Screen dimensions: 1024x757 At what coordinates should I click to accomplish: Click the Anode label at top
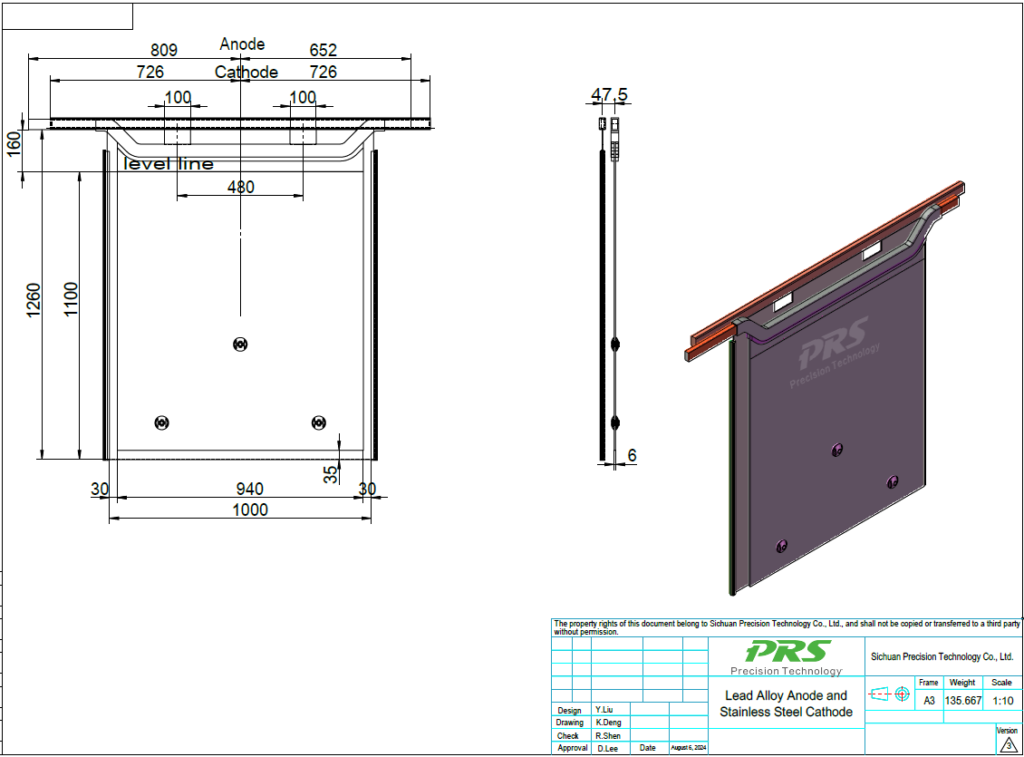[x=242, y=44]
